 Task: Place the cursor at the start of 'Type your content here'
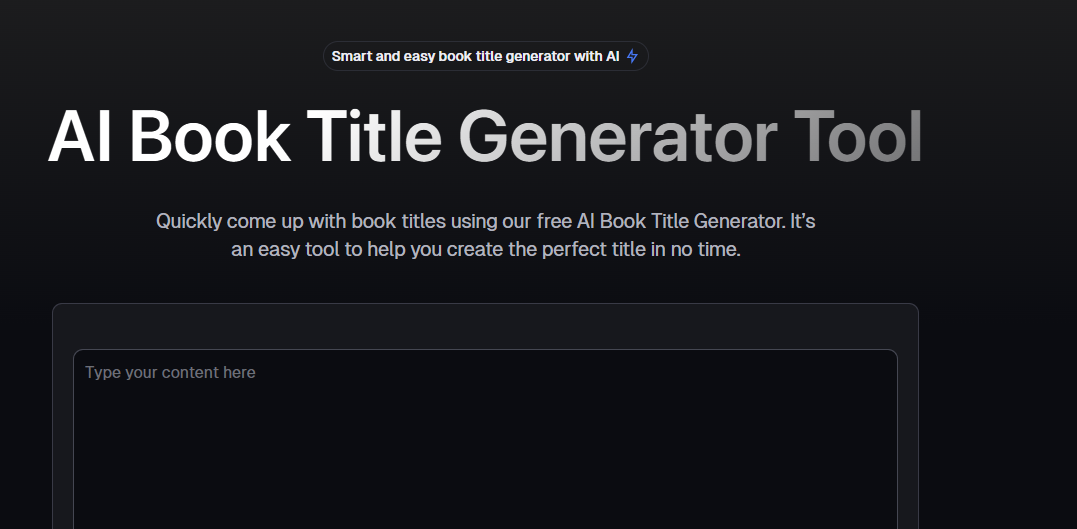[x=86, y=372]
